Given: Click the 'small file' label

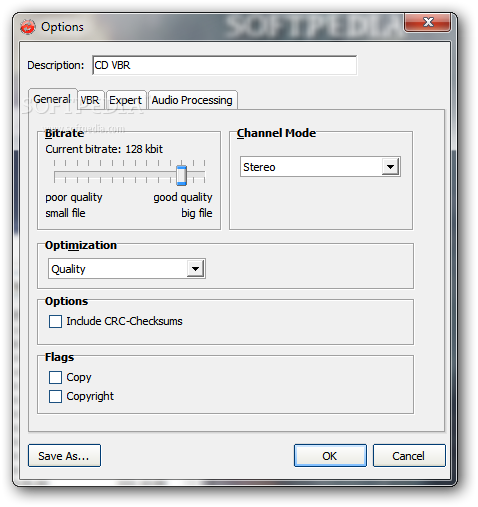Looking at the screenshot, I should click(65, 213).
